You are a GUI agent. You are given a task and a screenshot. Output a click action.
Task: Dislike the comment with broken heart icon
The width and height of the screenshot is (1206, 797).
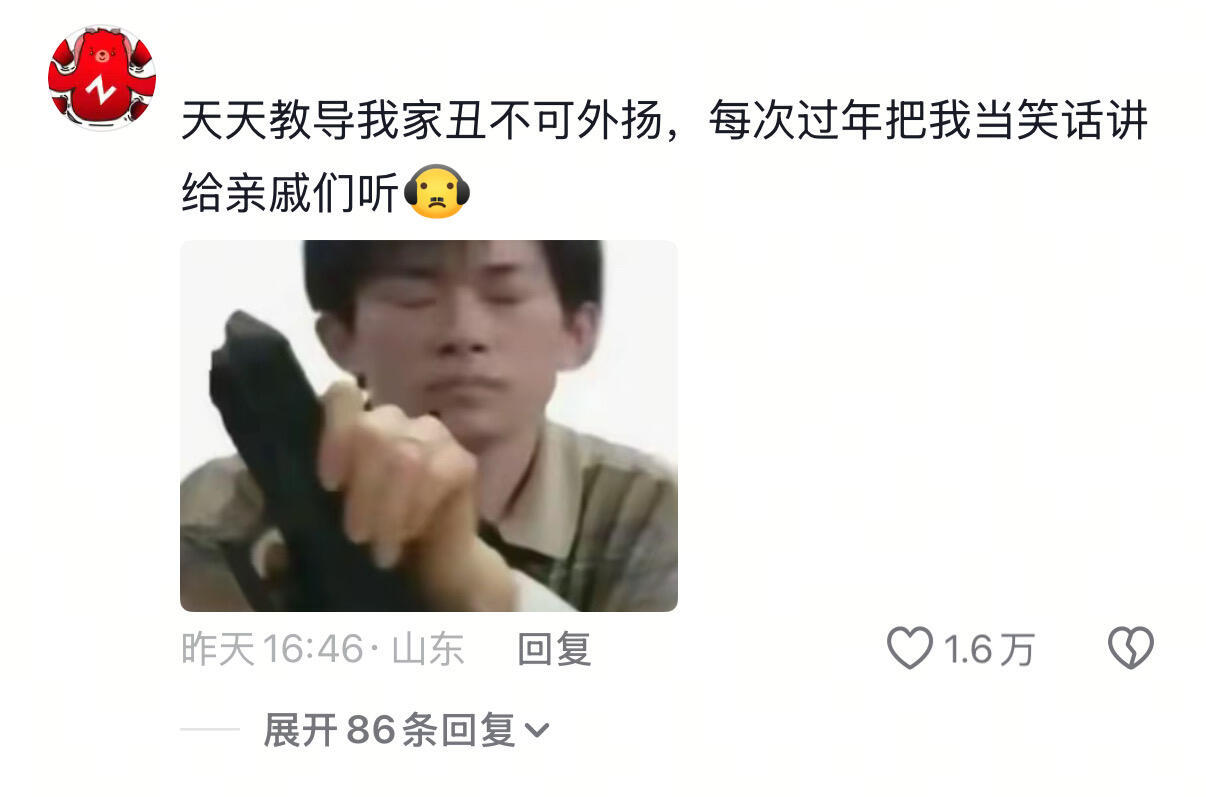pos(1131,649)
